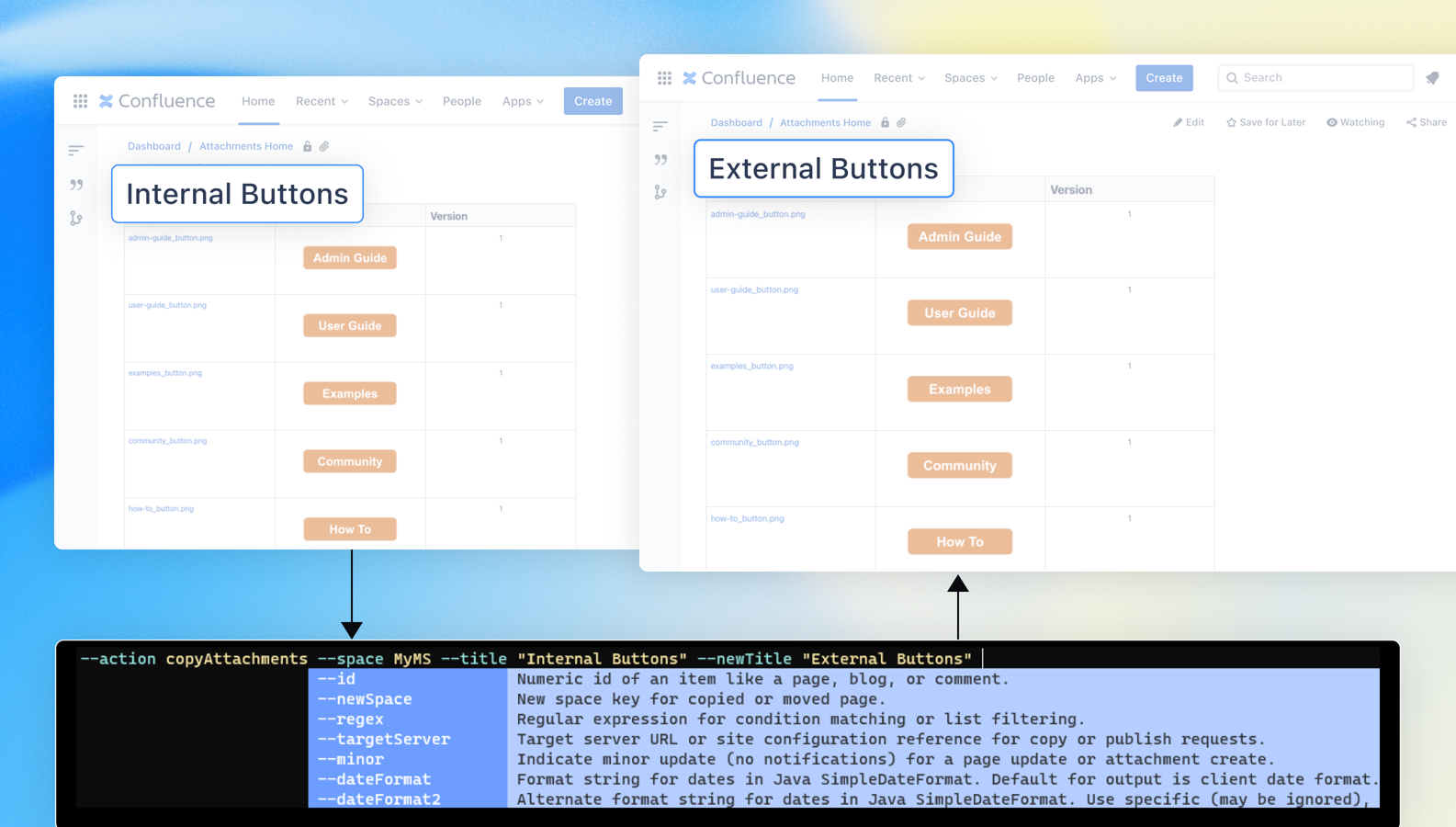
Task: Click Save for Later star button
Action: [1266, 122]
